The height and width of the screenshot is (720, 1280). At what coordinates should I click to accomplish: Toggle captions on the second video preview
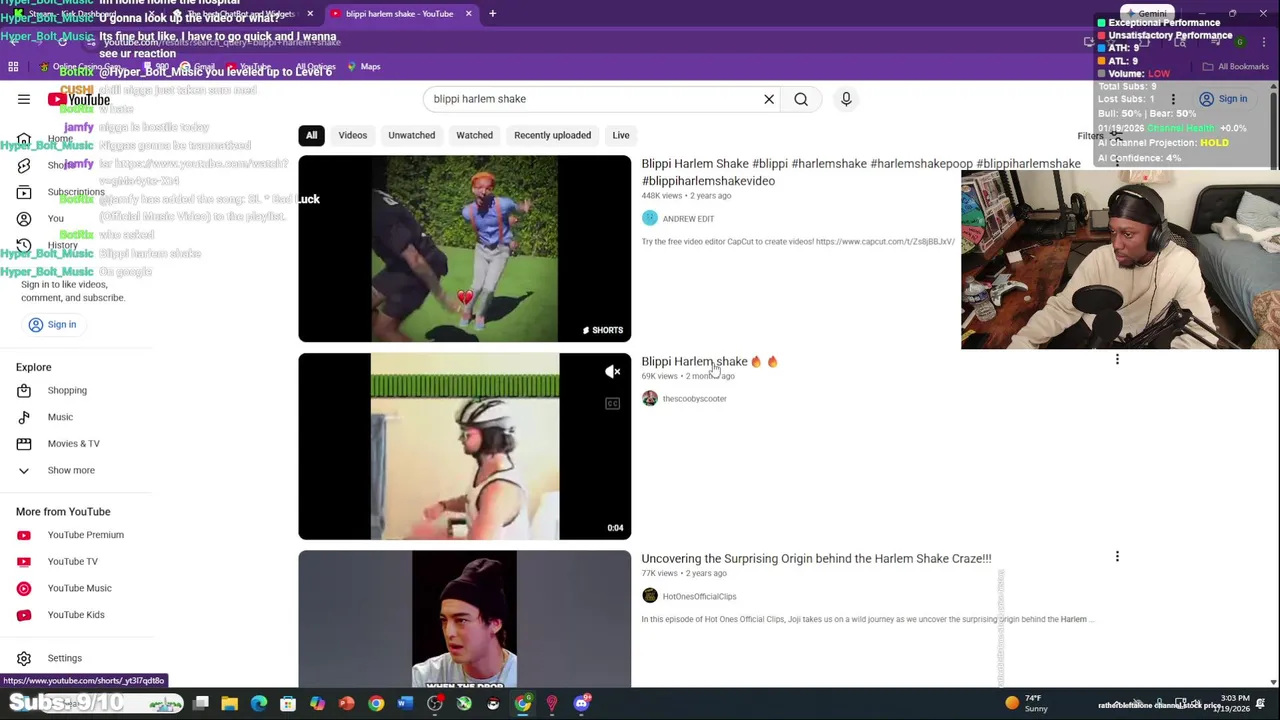(613, 403)
